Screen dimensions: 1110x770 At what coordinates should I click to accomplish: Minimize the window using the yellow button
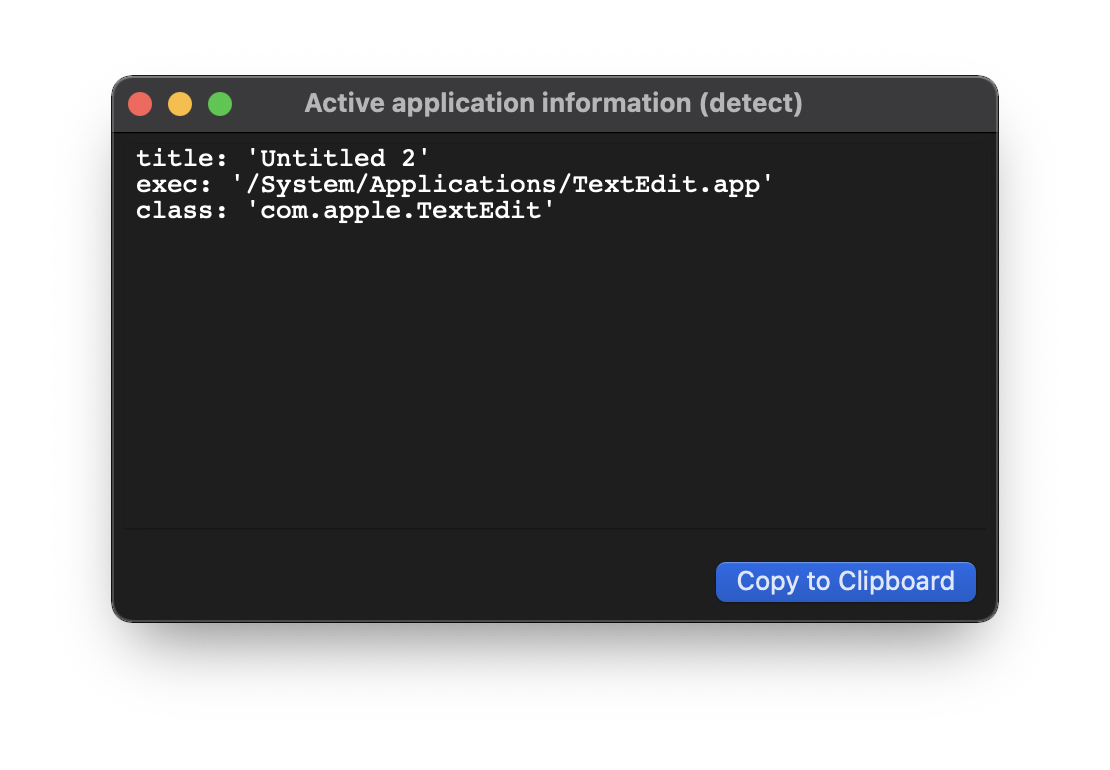180,104
